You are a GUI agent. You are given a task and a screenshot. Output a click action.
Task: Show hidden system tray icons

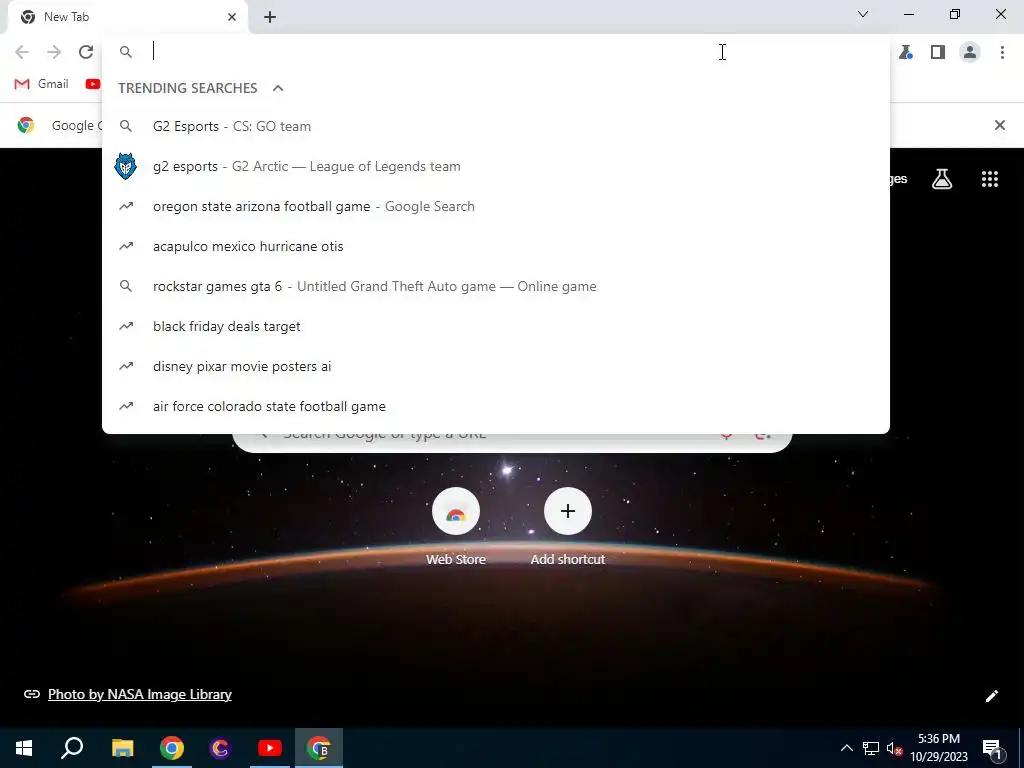(846, 748)
